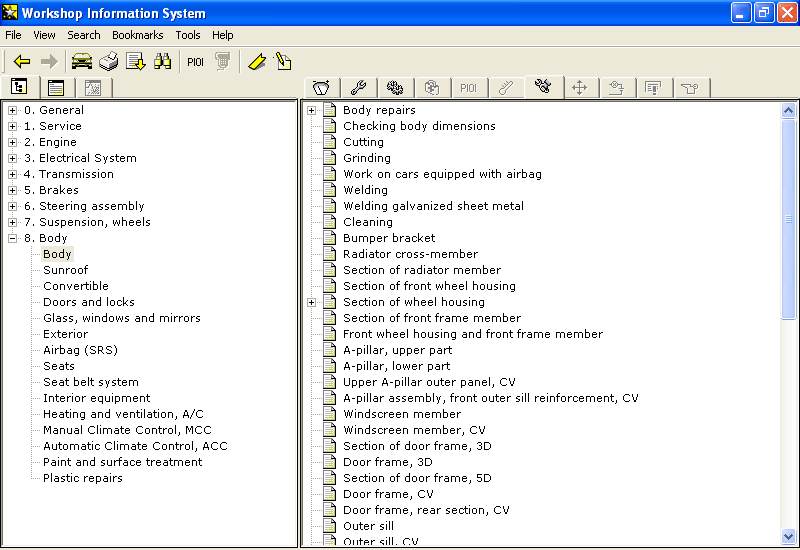Image resolution: width=800 pixels, height=550 pixels.
Task: Open the Help menu
Action: [222, 35]
